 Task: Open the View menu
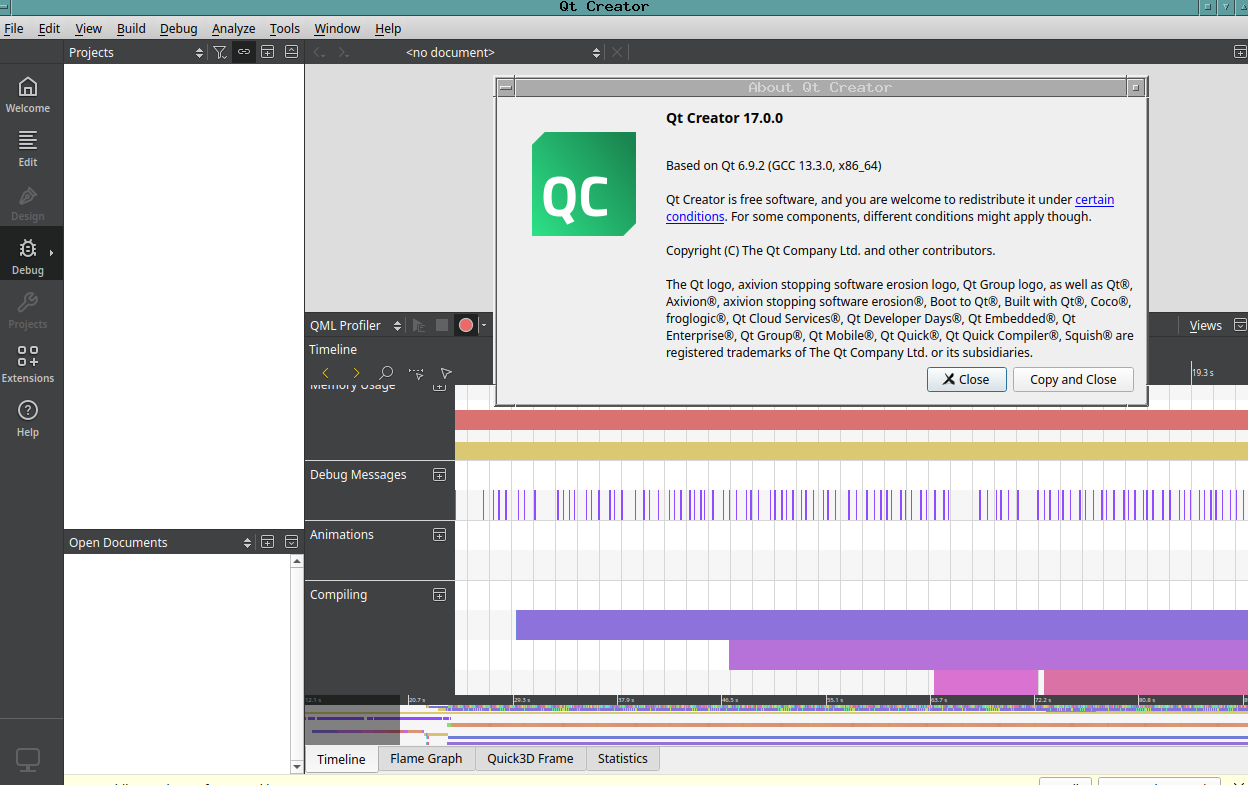point(88,28)
